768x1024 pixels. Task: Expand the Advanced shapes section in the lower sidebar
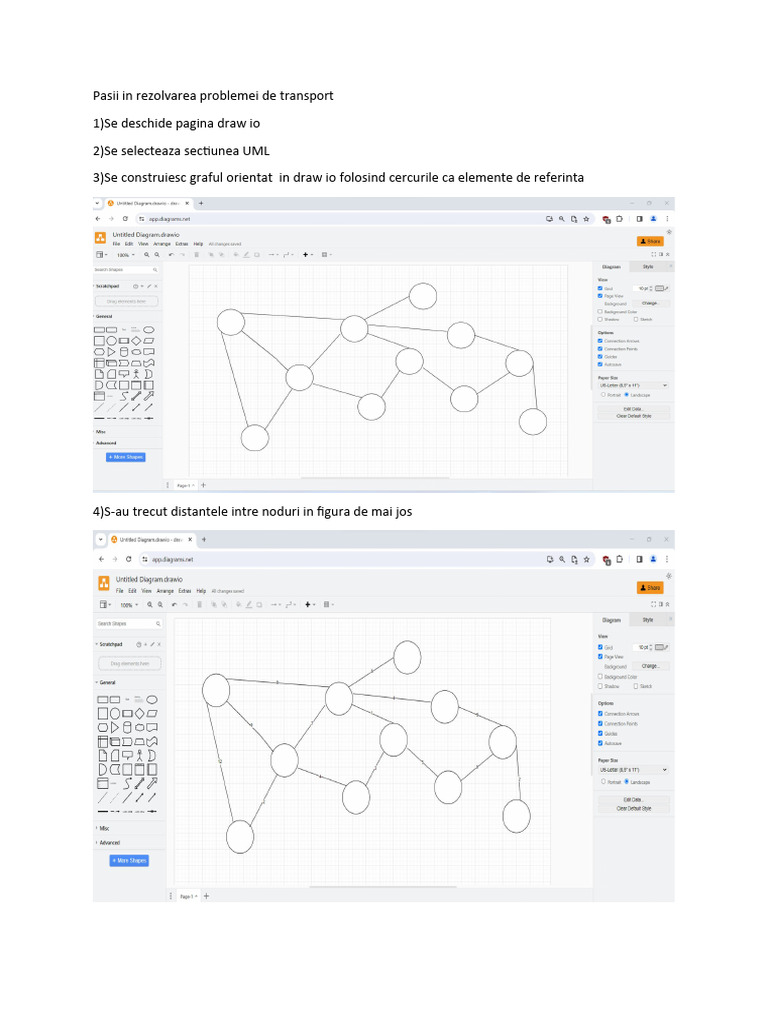108,842
